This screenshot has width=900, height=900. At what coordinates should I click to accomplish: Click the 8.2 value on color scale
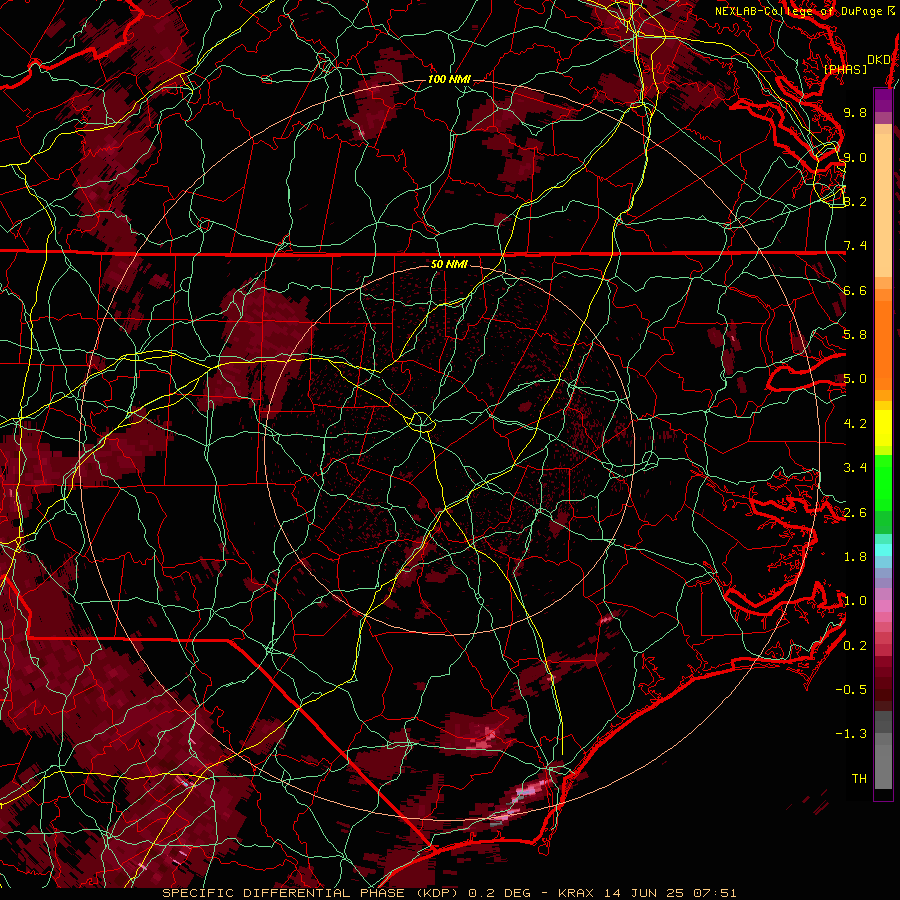point(855,201)
